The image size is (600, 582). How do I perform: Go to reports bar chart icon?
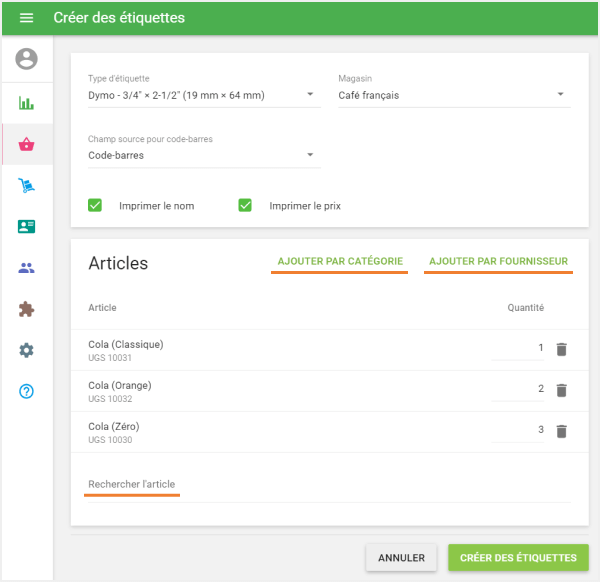[x=26, y=103]
